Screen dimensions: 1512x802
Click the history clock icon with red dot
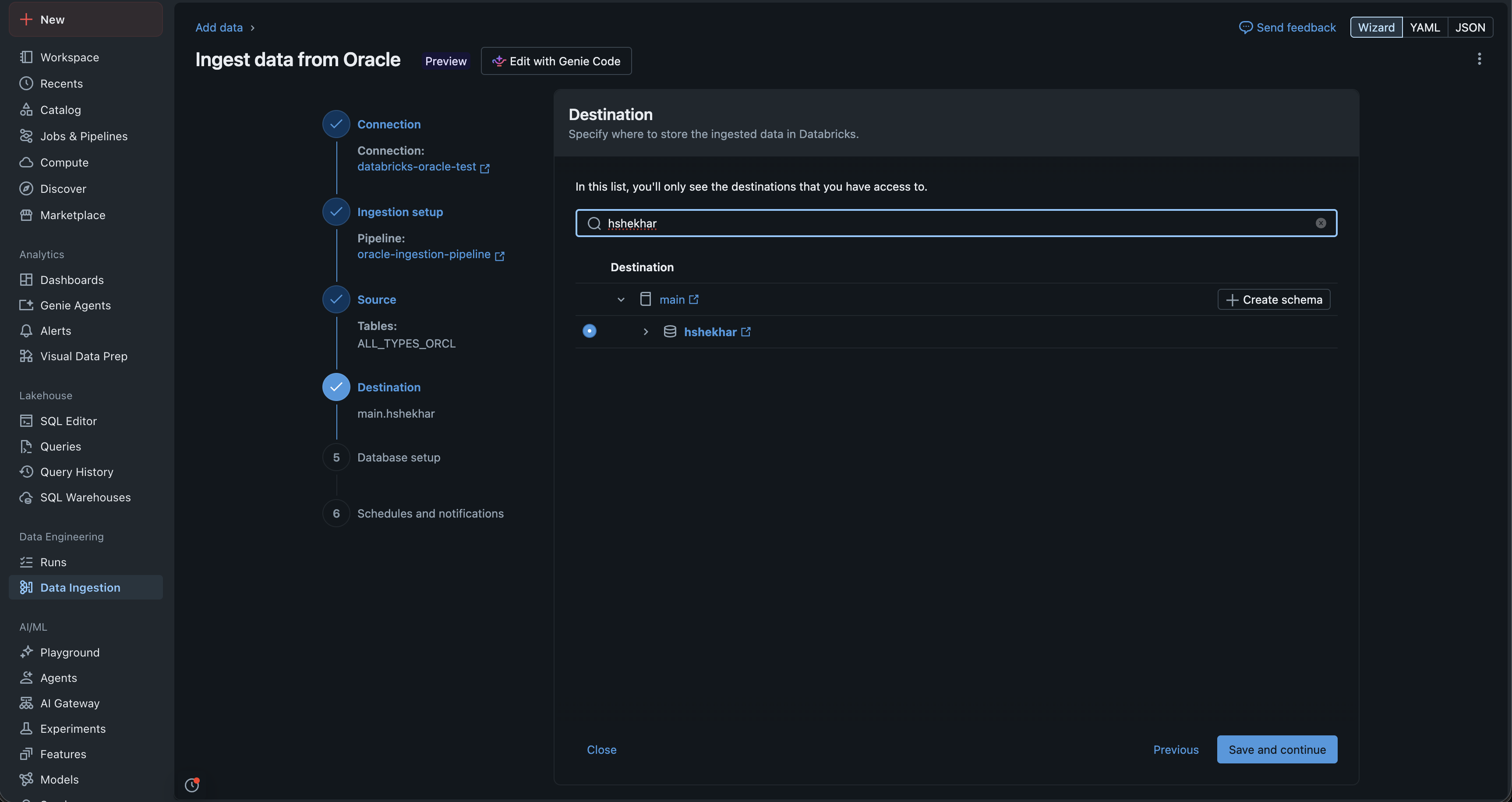coord(192,785)
